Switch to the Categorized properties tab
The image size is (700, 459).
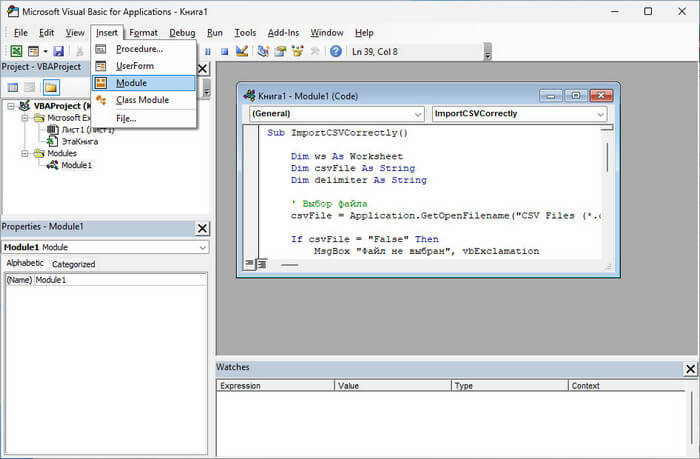73,264
